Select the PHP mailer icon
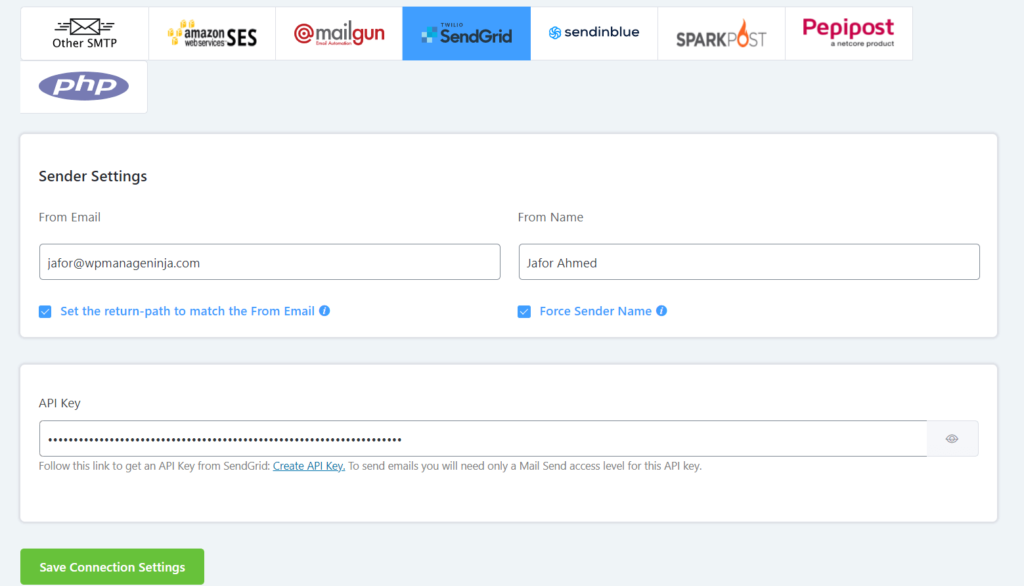1024x586 pixels. coord(84,87)
